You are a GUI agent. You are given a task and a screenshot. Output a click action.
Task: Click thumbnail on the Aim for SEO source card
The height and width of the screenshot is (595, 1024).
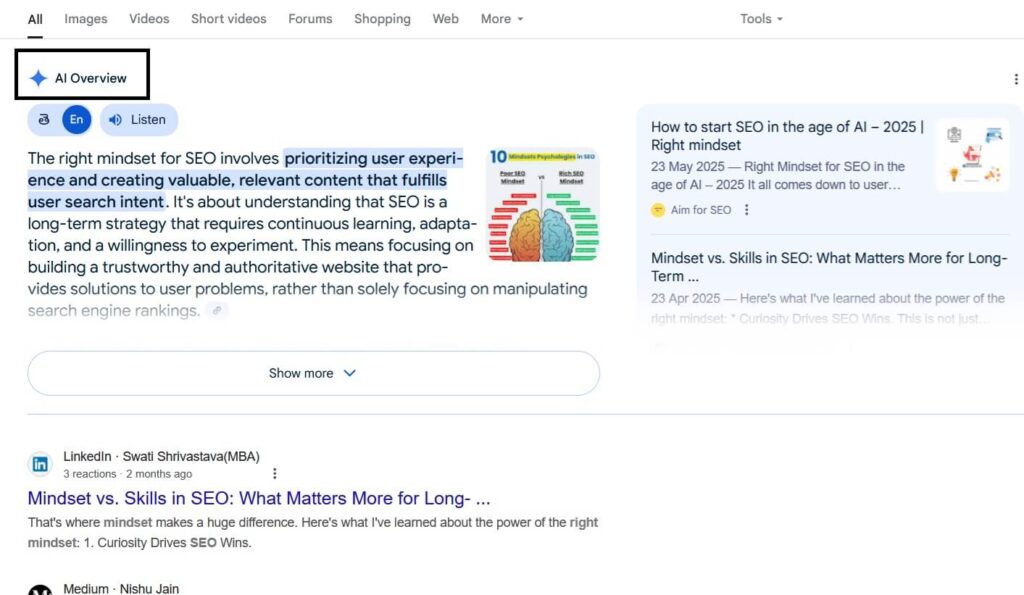(x=972, y=155)
